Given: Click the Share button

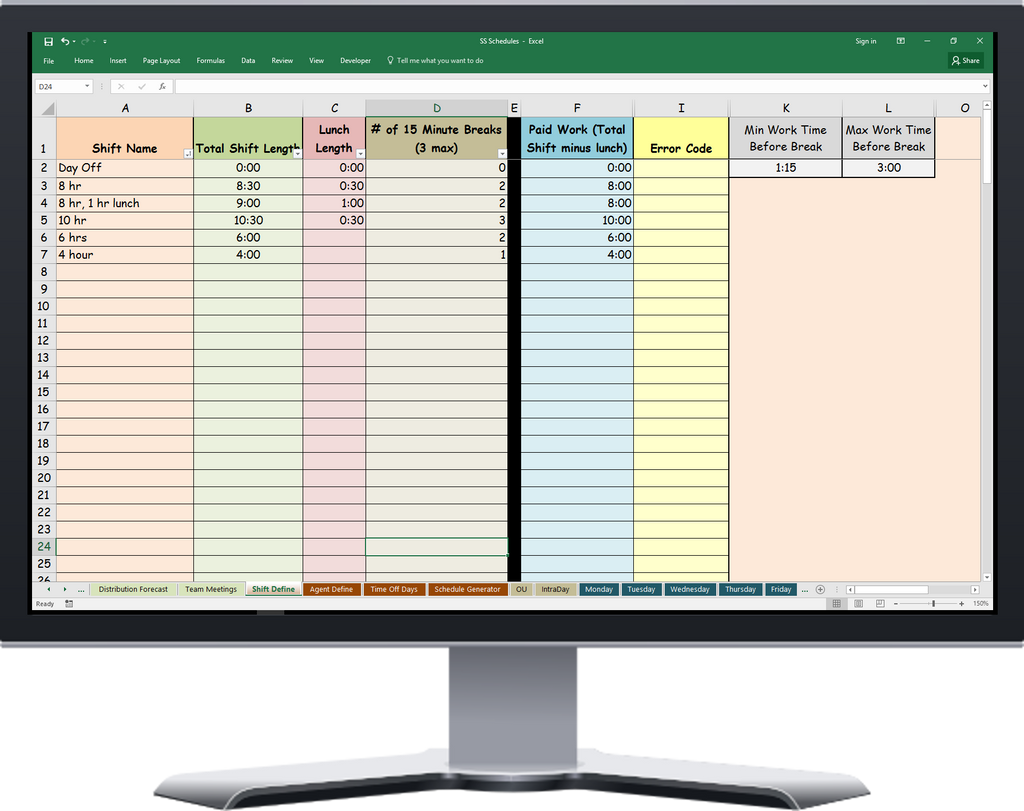Looking at the screenshot, I should tap(965, 60).
